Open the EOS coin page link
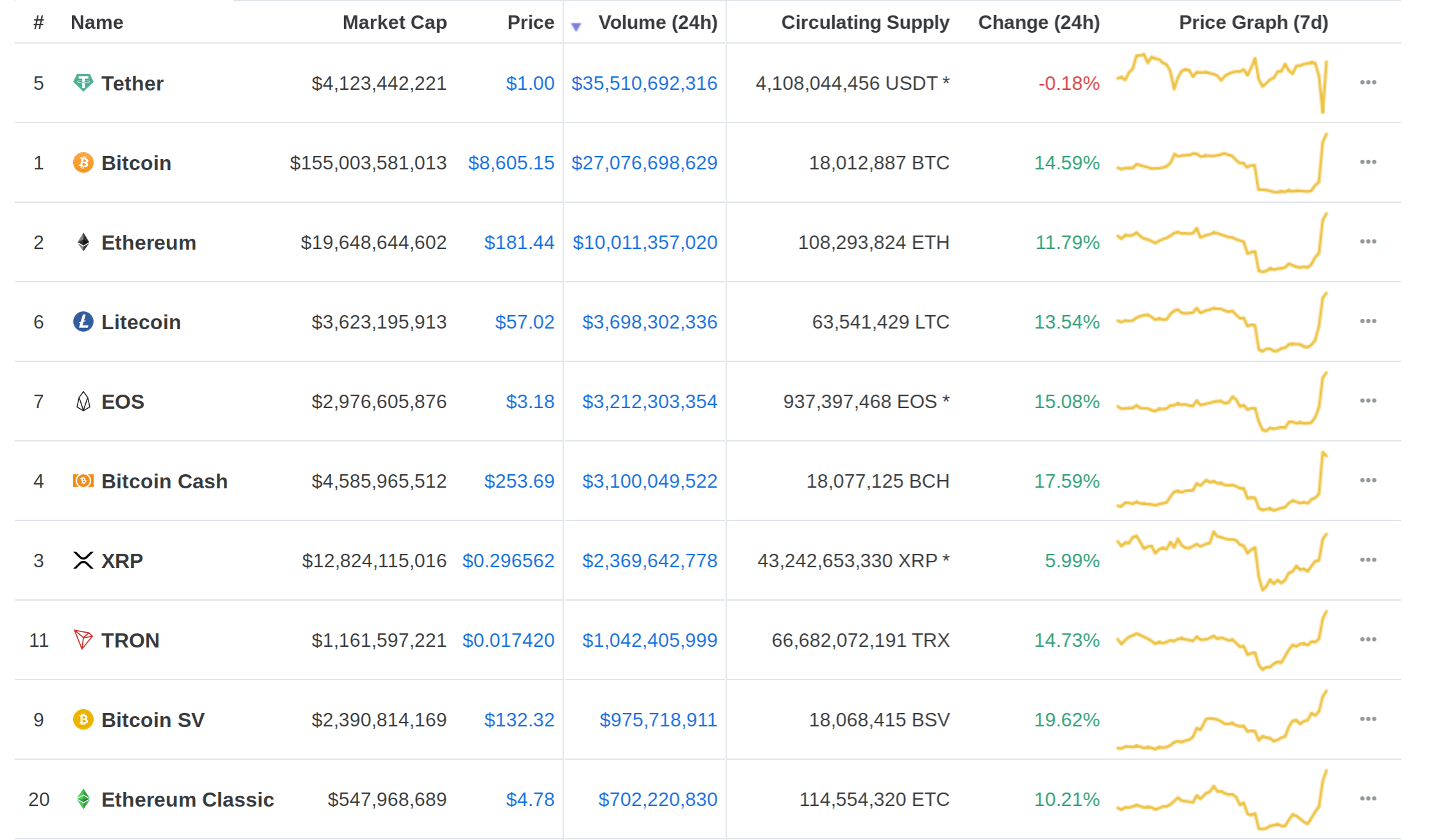 tap(123, 402)
